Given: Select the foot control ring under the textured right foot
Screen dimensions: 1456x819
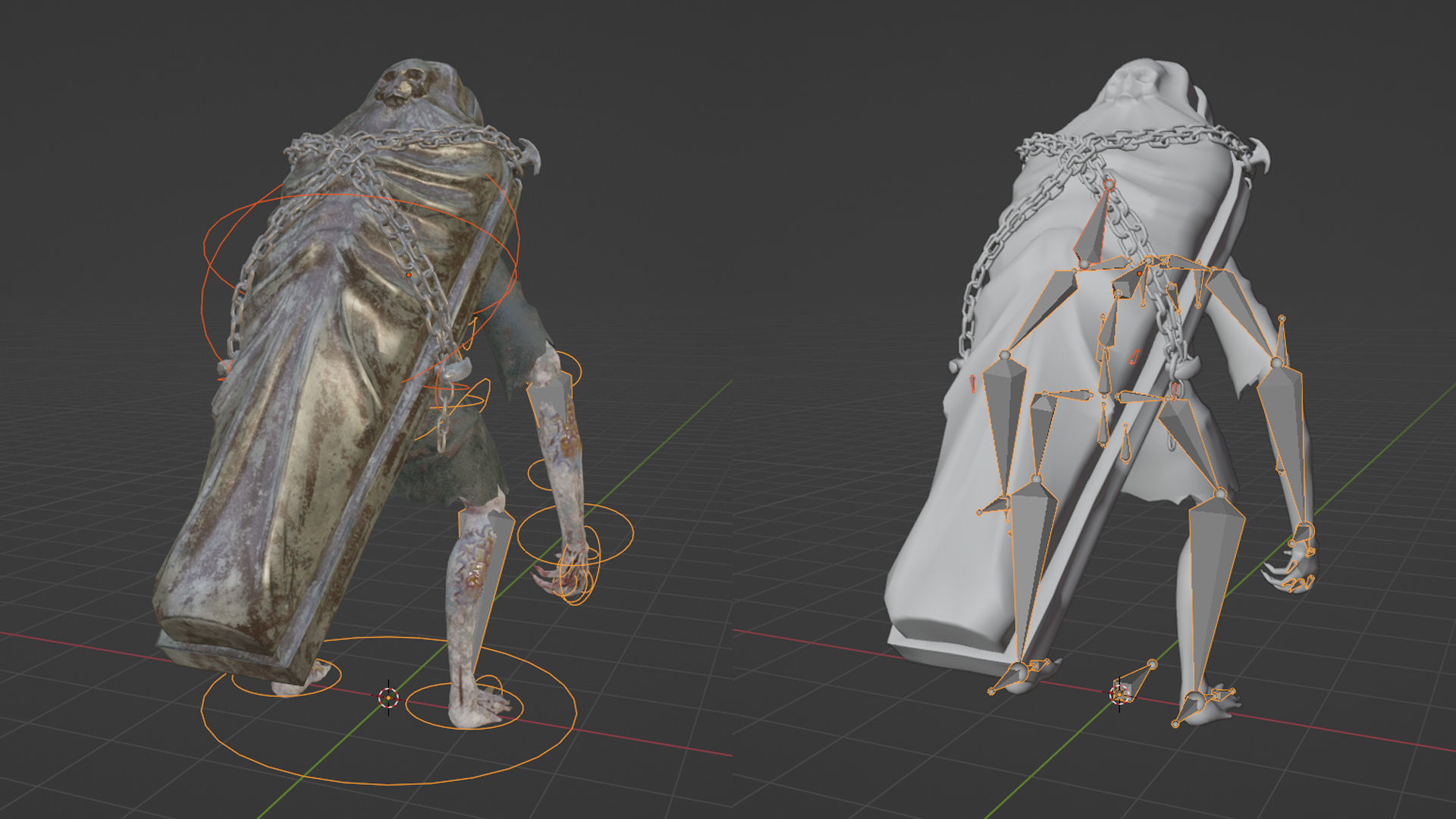Looking at the screenshot, I should coord(464,705).
